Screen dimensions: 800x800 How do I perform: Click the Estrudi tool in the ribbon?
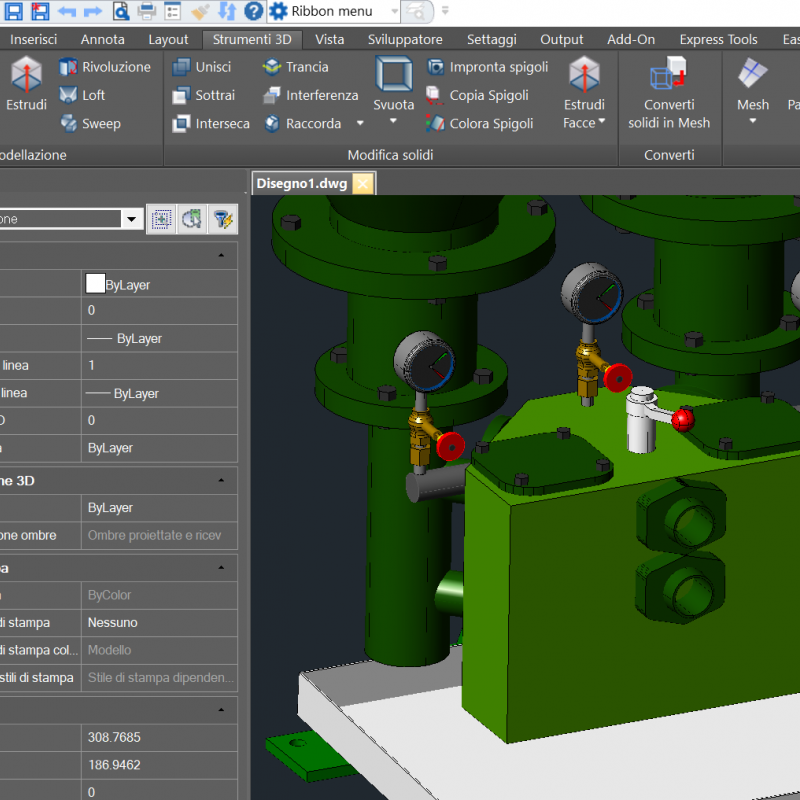coord(26,83)
